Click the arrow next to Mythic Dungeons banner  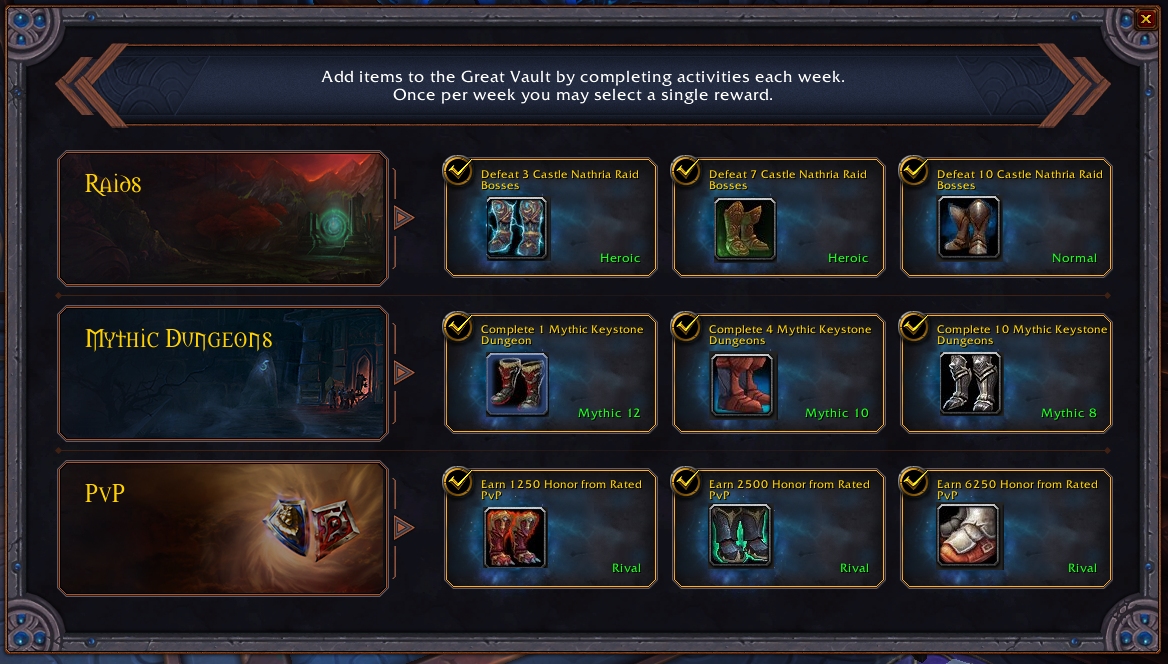(403, 373)
